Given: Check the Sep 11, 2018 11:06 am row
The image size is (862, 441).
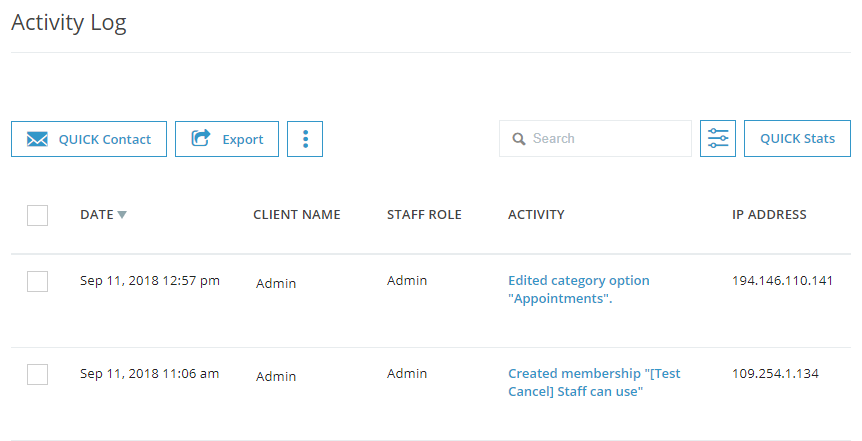Looking at the screenshot, I should click(37, 374).
